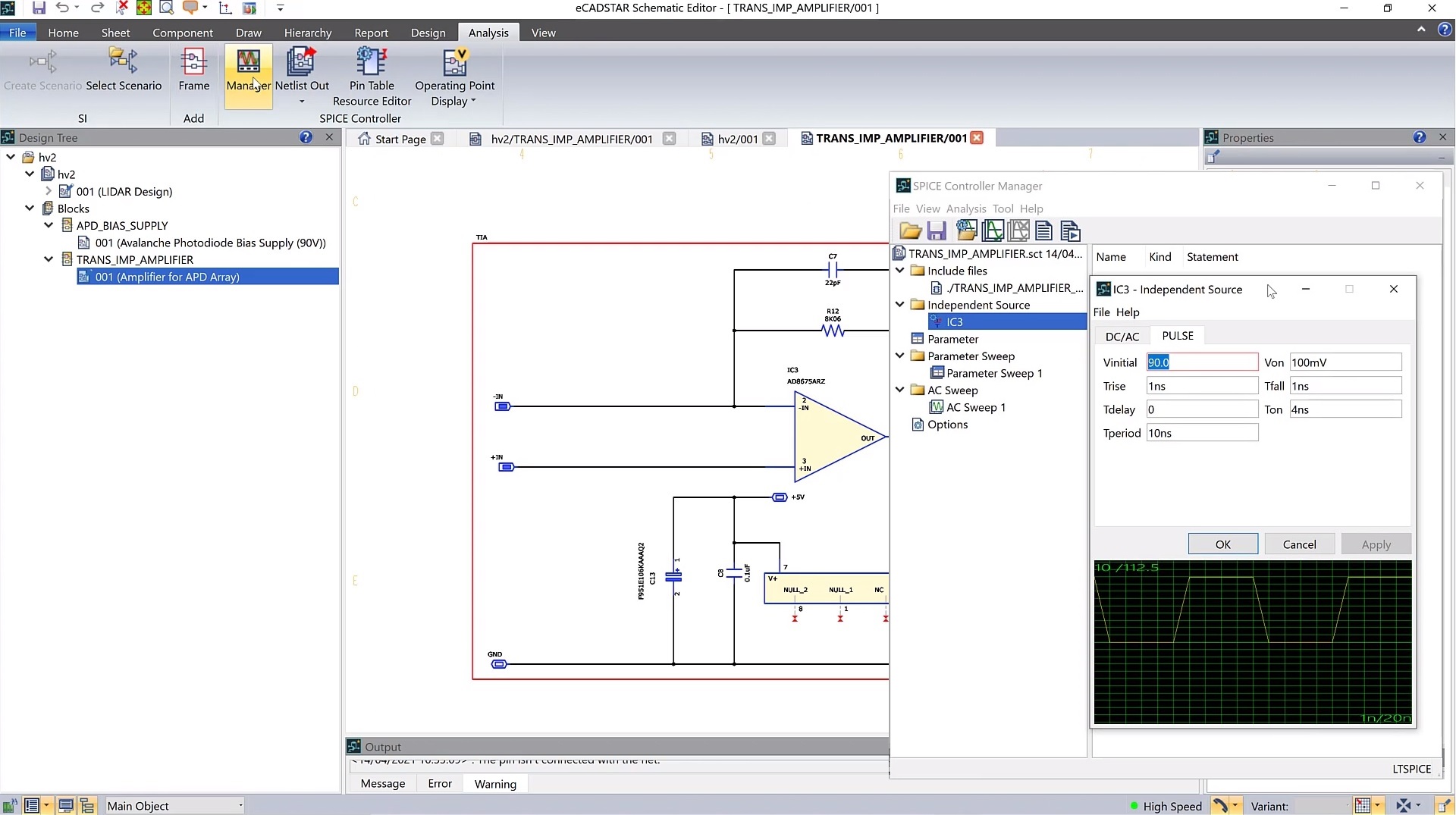1456x815 pixels.
Task: Select the Operating Point Display tool
Action: click(x=453, y=72)
